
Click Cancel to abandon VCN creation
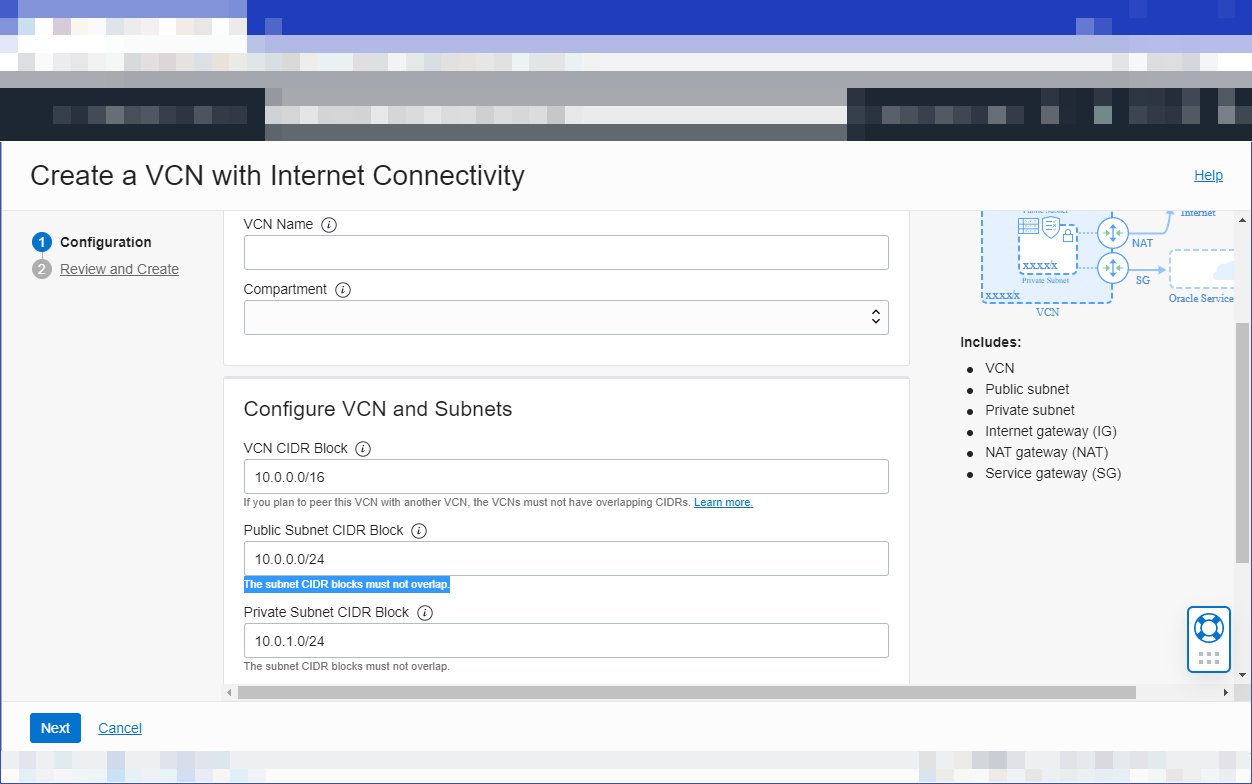coord(119,728)
